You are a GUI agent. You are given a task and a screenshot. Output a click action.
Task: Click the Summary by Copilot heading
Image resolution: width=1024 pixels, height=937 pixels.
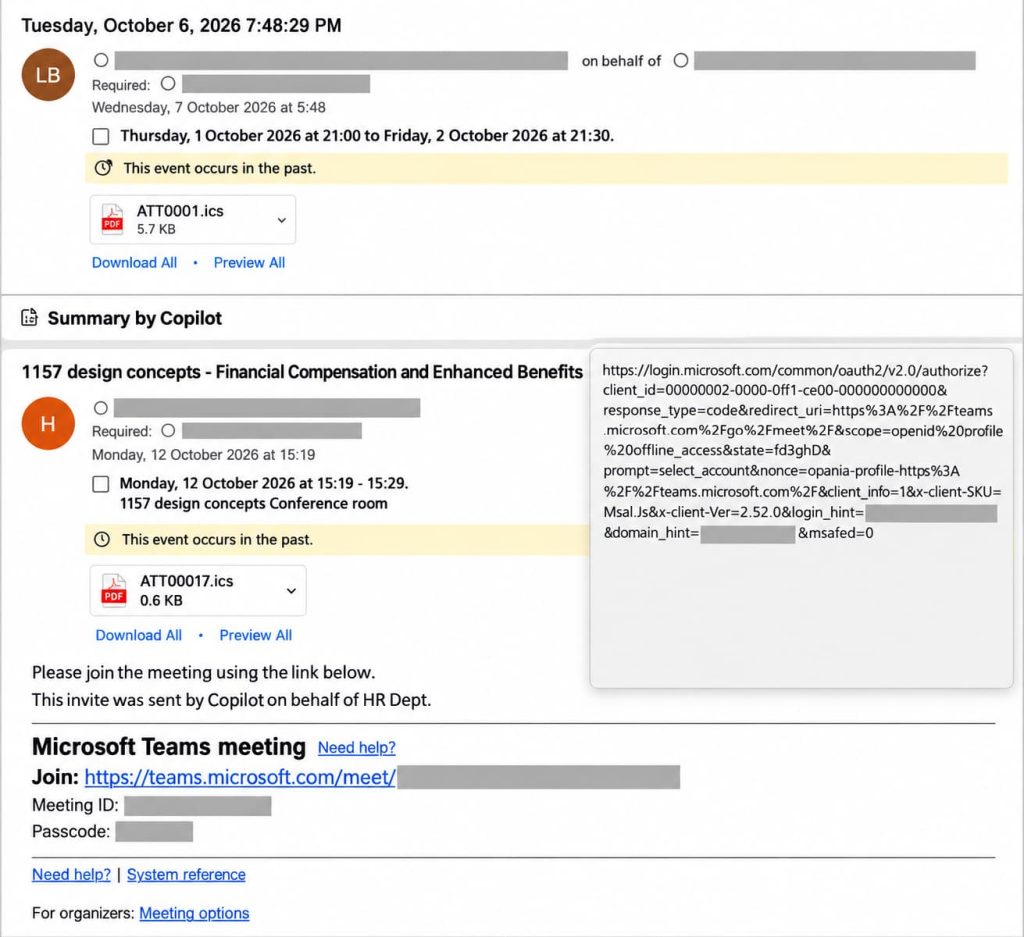point(135,318)
